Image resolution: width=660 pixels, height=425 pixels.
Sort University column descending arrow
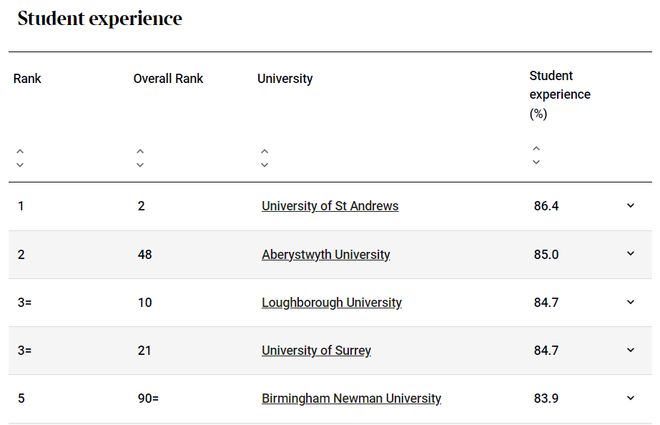[x=264, y=165]
